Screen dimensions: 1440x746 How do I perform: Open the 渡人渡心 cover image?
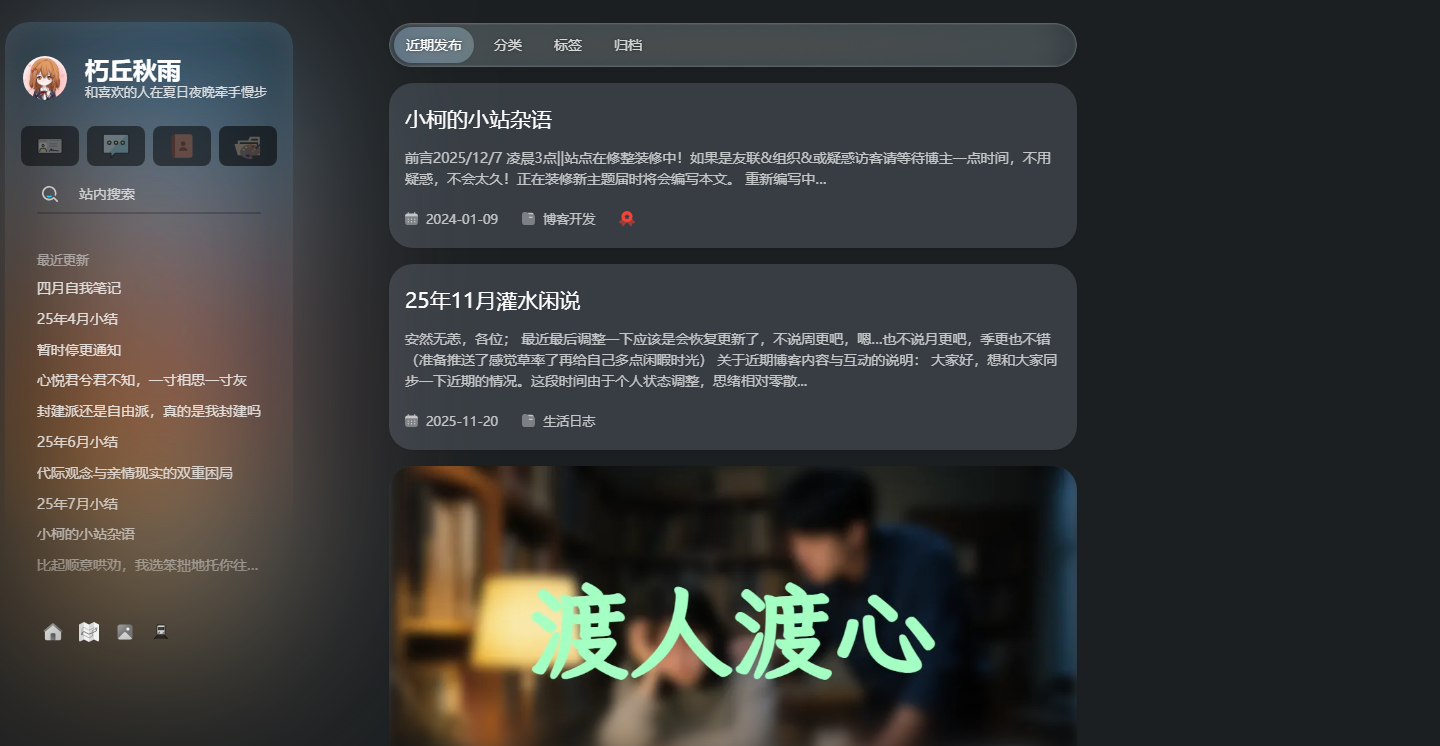(x=733, y=606)
